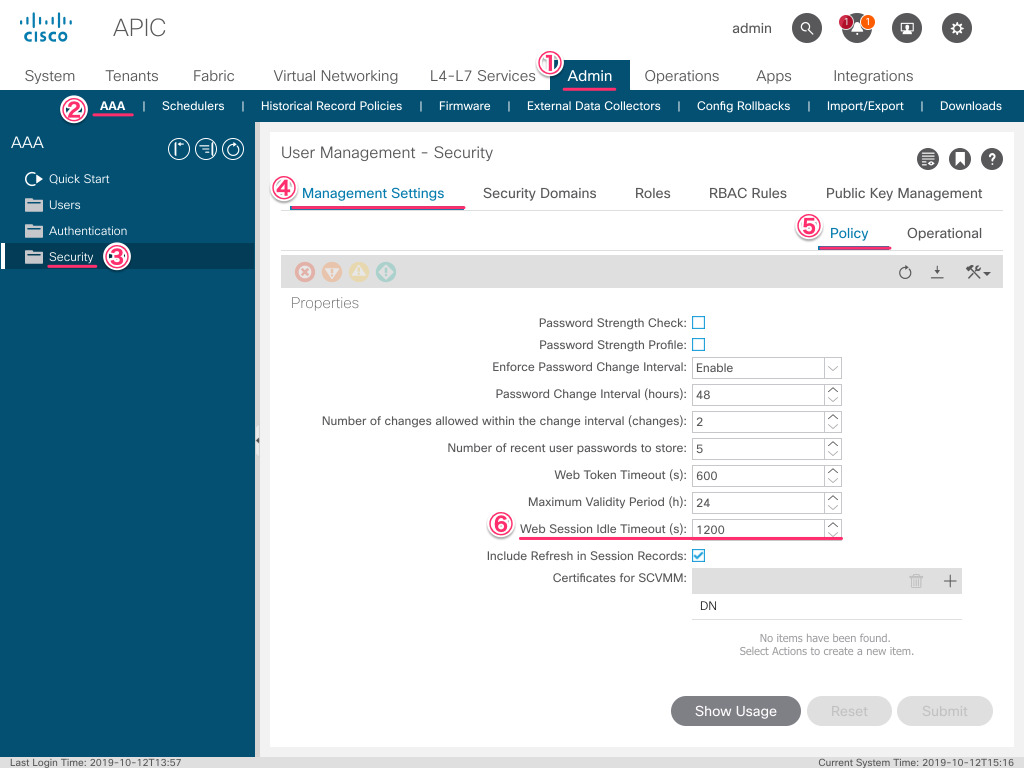
Task: Show minor faults yellow icon
Action: [x=359, y=272]
